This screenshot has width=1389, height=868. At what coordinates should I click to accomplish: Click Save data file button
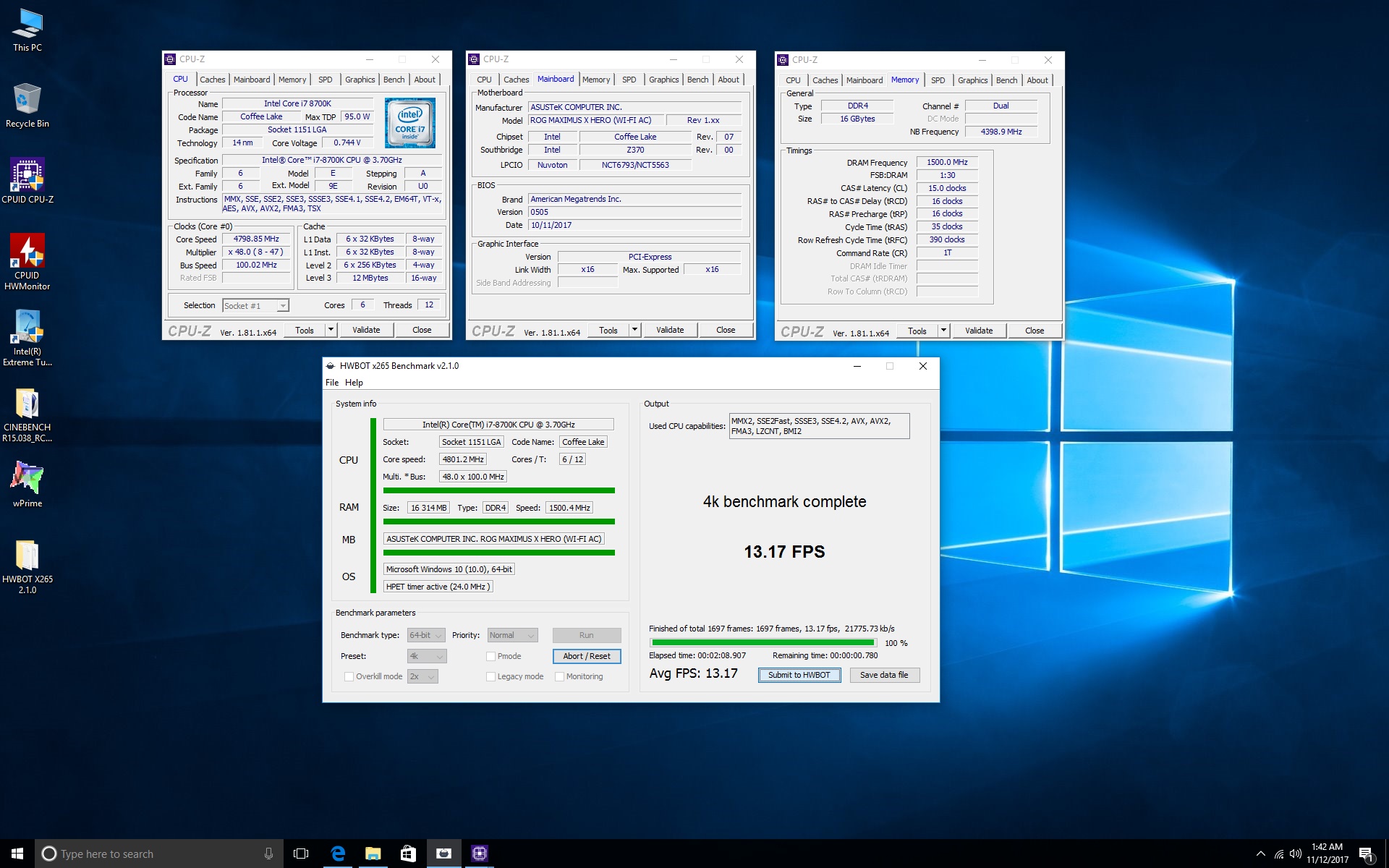[x=884, y=675]
